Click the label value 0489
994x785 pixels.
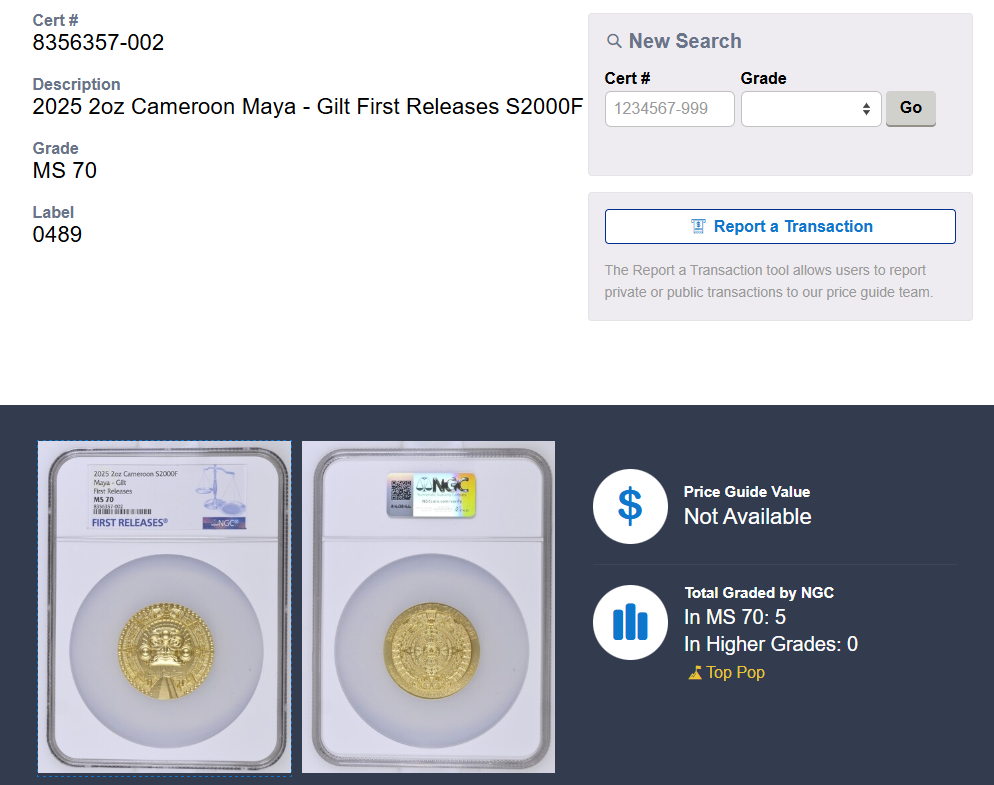pyautogui.click(x=57, y=235)
